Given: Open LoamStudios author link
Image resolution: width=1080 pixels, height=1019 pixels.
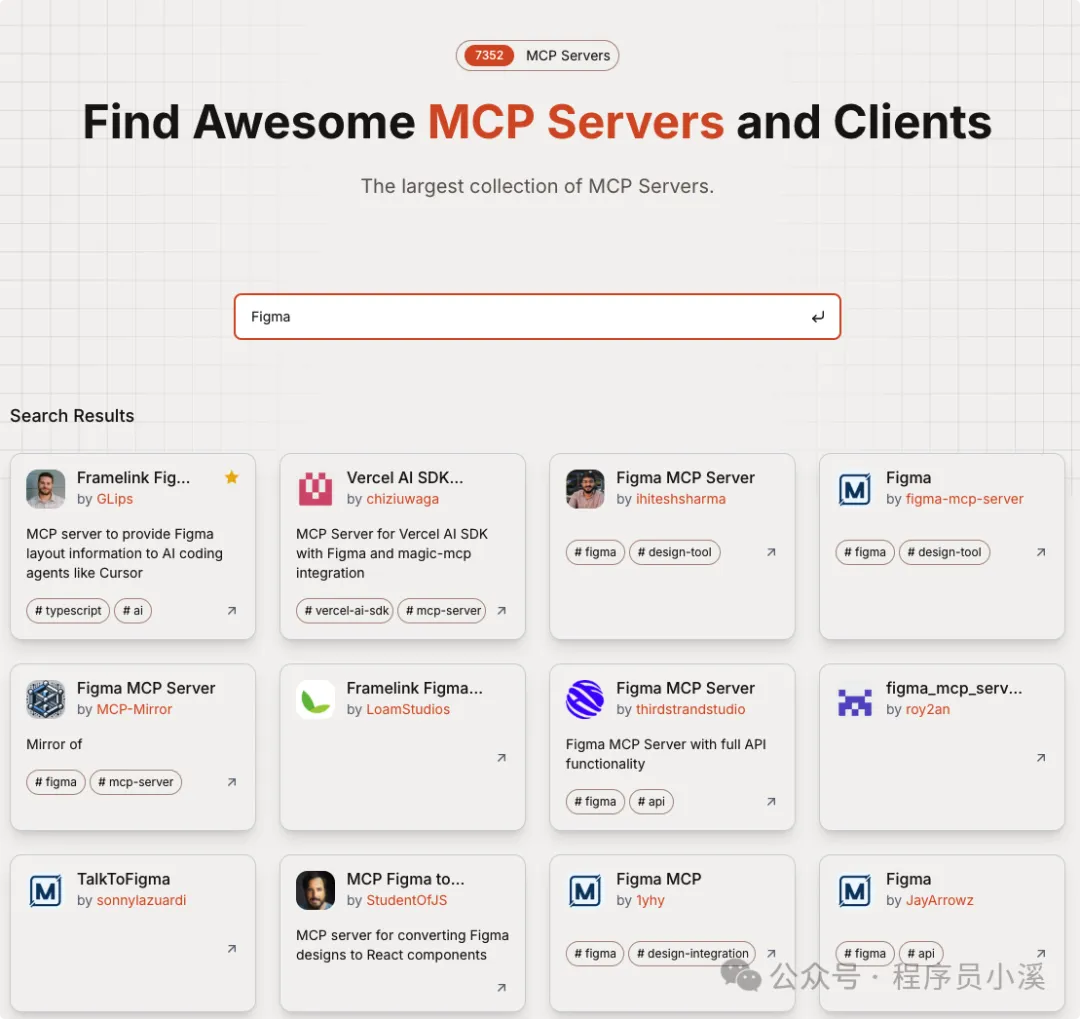Looking at the screenshot, I should tap(408, 709).
